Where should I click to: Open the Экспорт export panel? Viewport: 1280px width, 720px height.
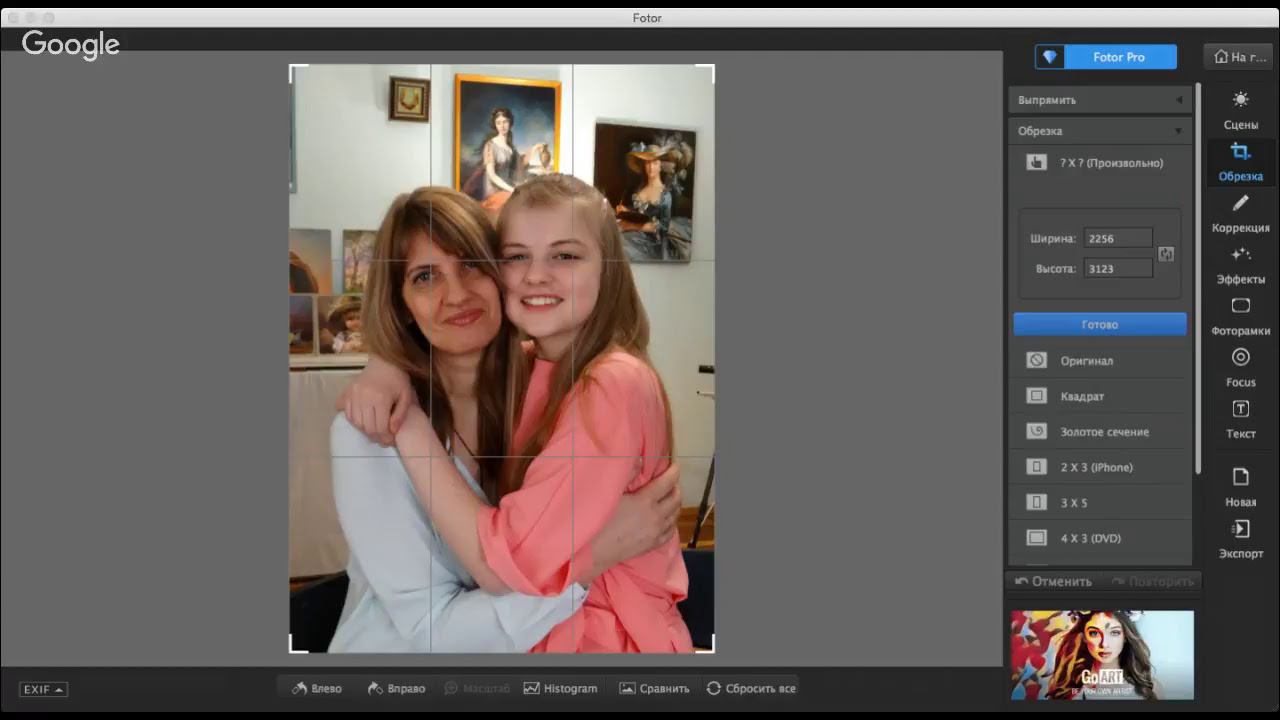(1240, 540)
